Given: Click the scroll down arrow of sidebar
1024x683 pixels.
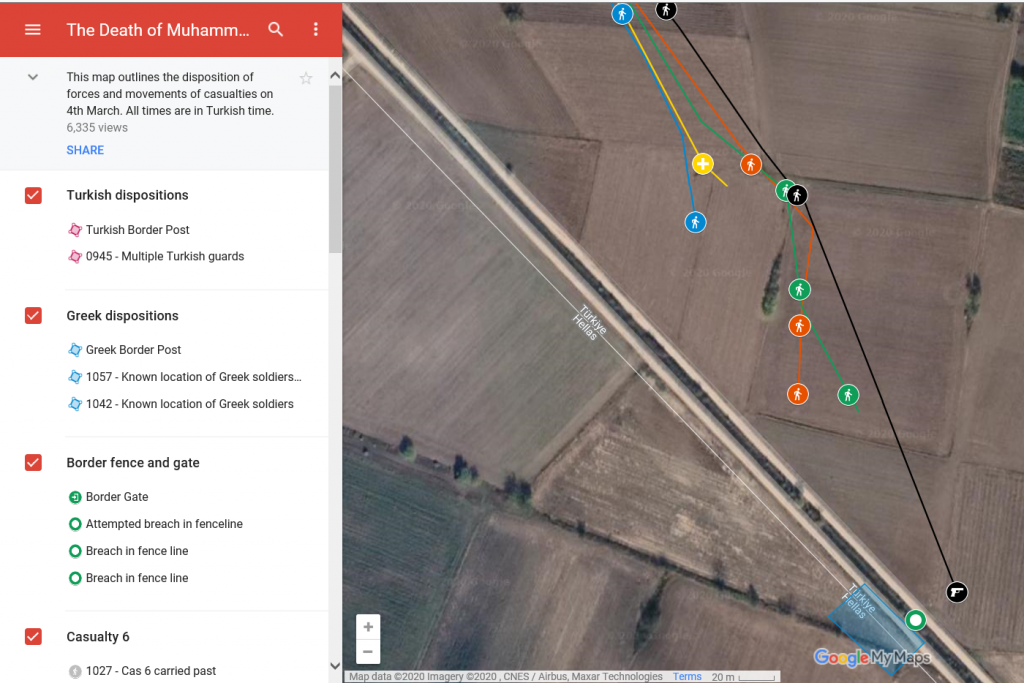Looking at the screenshot, I should (x=335, y=665).
